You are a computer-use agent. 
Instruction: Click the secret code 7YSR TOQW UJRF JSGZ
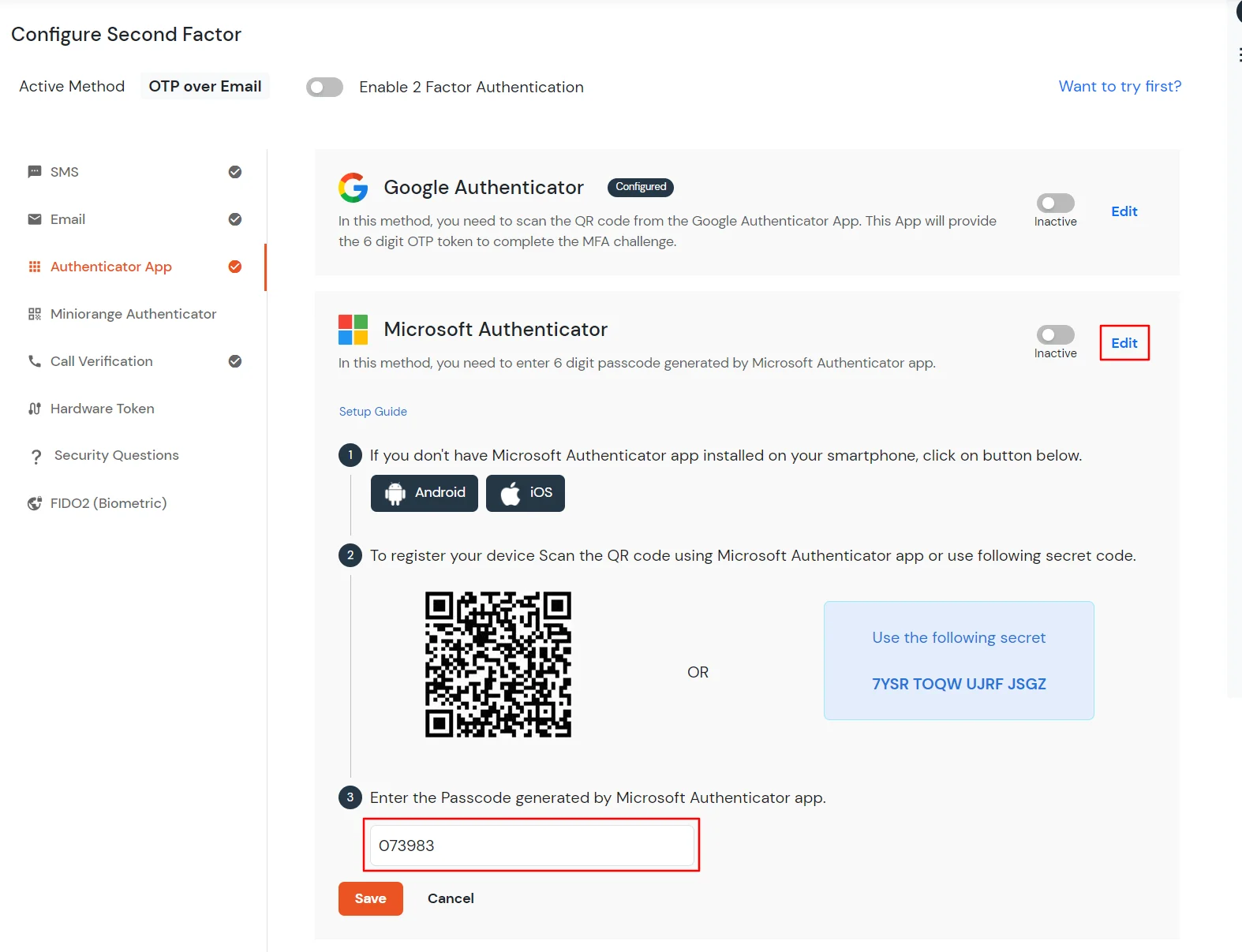click(x=959, y=684)
